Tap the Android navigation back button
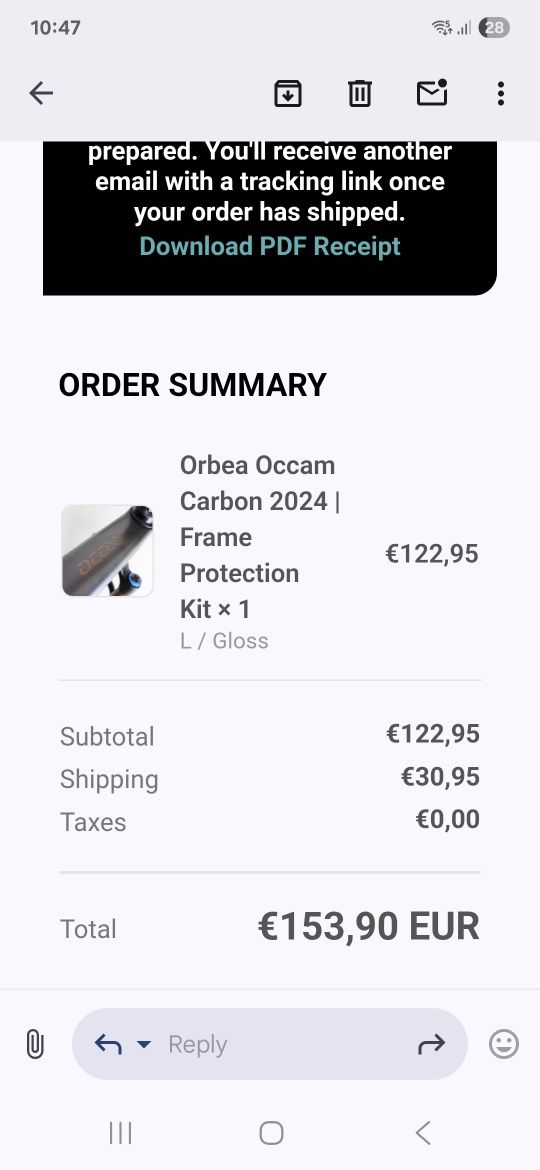Screen dimensions: 540x1170 click(x=423, y=1133)
